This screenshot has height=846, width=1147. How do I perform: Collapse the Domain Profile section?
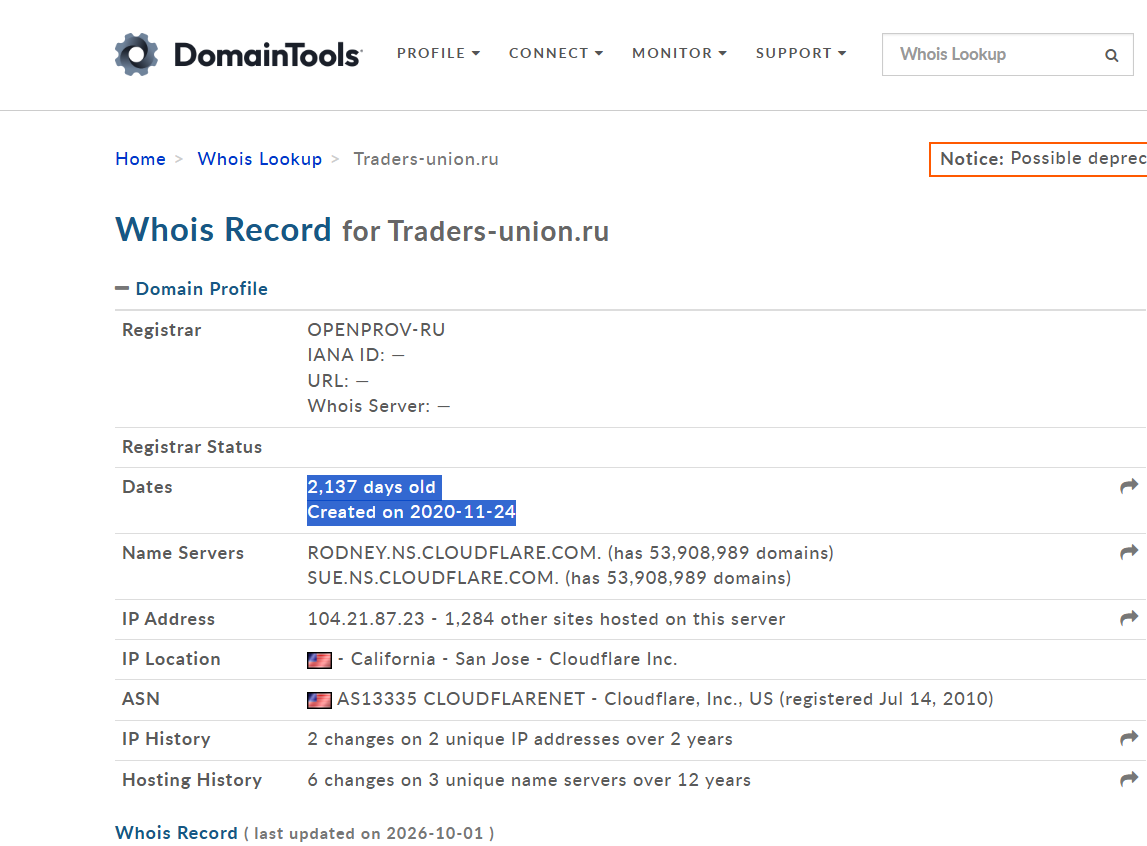pos(192,289)
